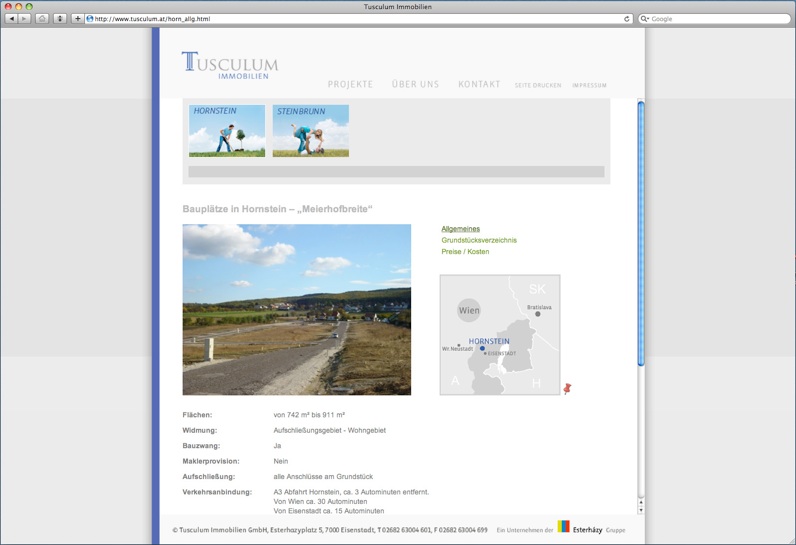Click the blue page scrollbar thumb

(x=641, y=233)
